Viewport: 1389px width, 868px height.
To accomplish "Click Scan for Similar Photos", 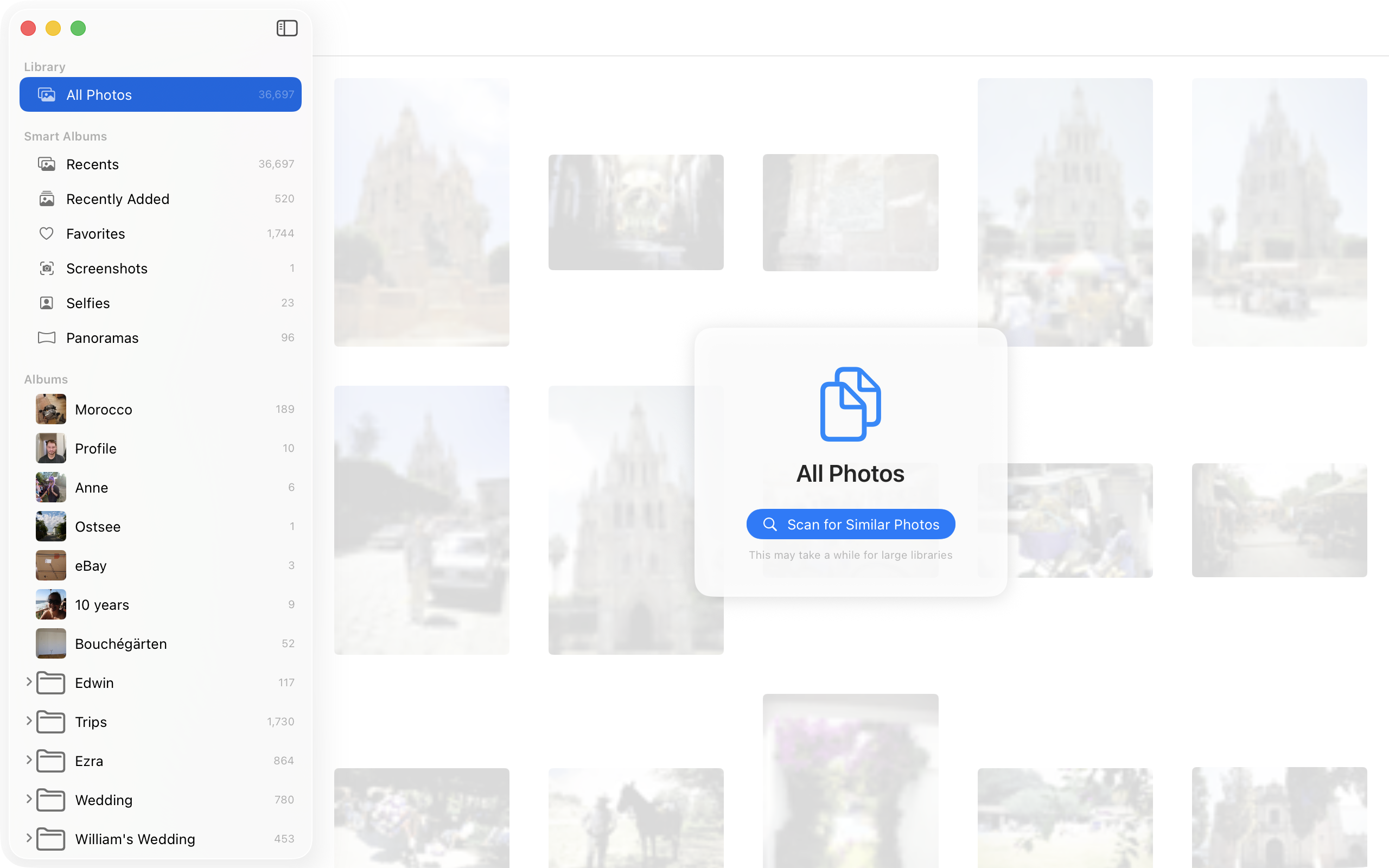I will [x=850, y=524].
